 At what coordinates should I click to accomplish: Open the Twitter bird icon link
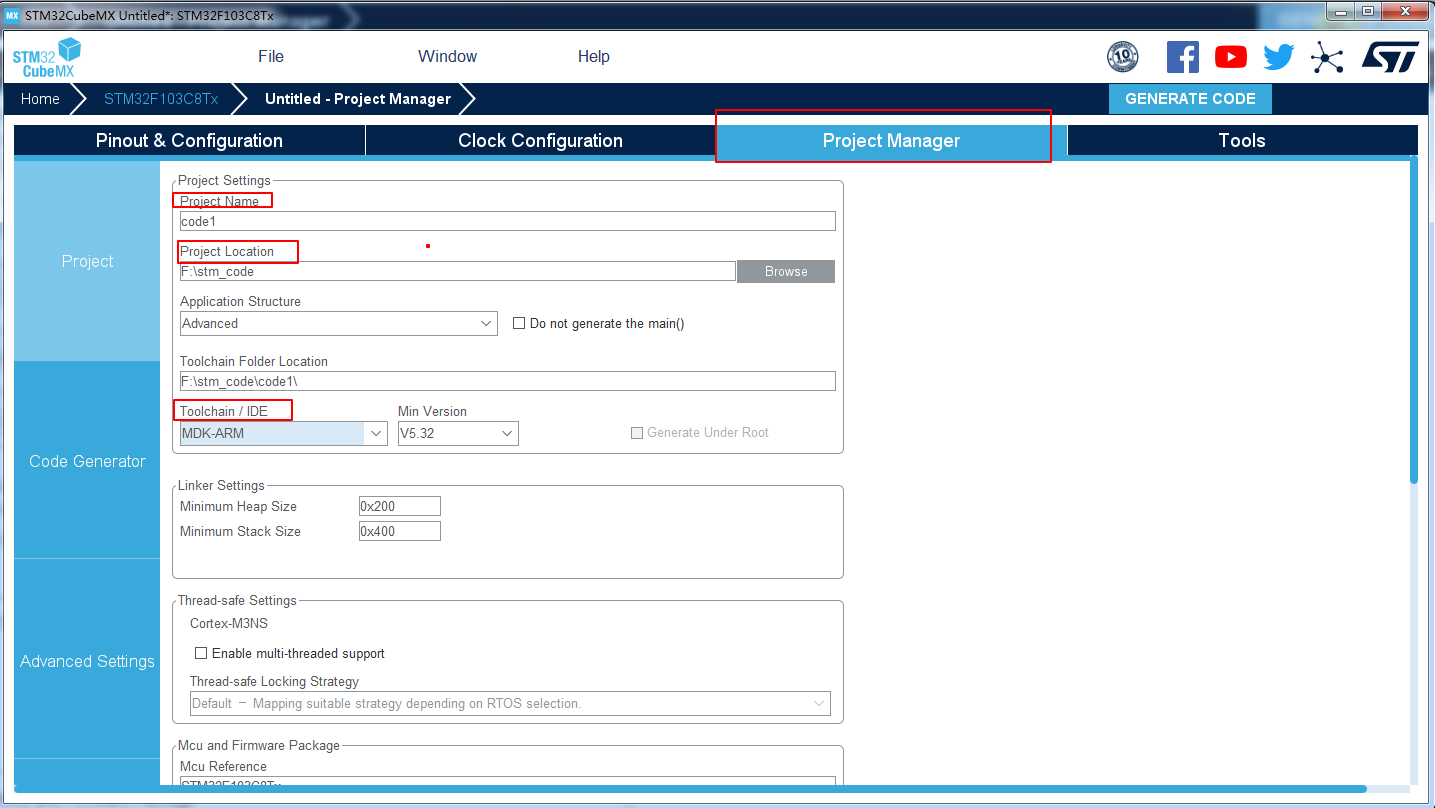click(x=1279, y=57)
